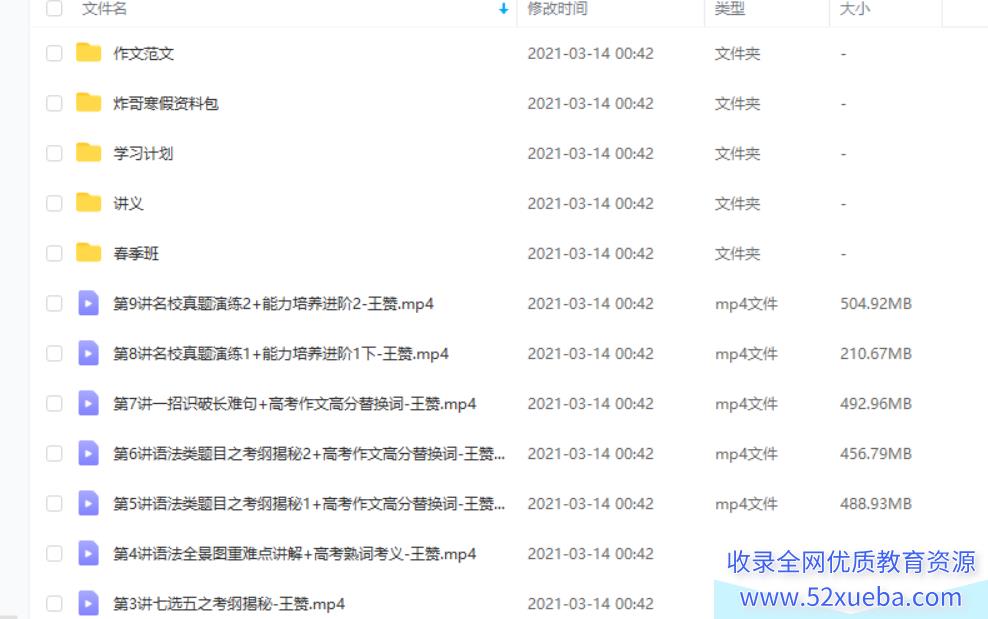Open file 第8讲名校真题演练1+能力培养进阶1下-王赞.mp4
988x619 pixels.
281,354
